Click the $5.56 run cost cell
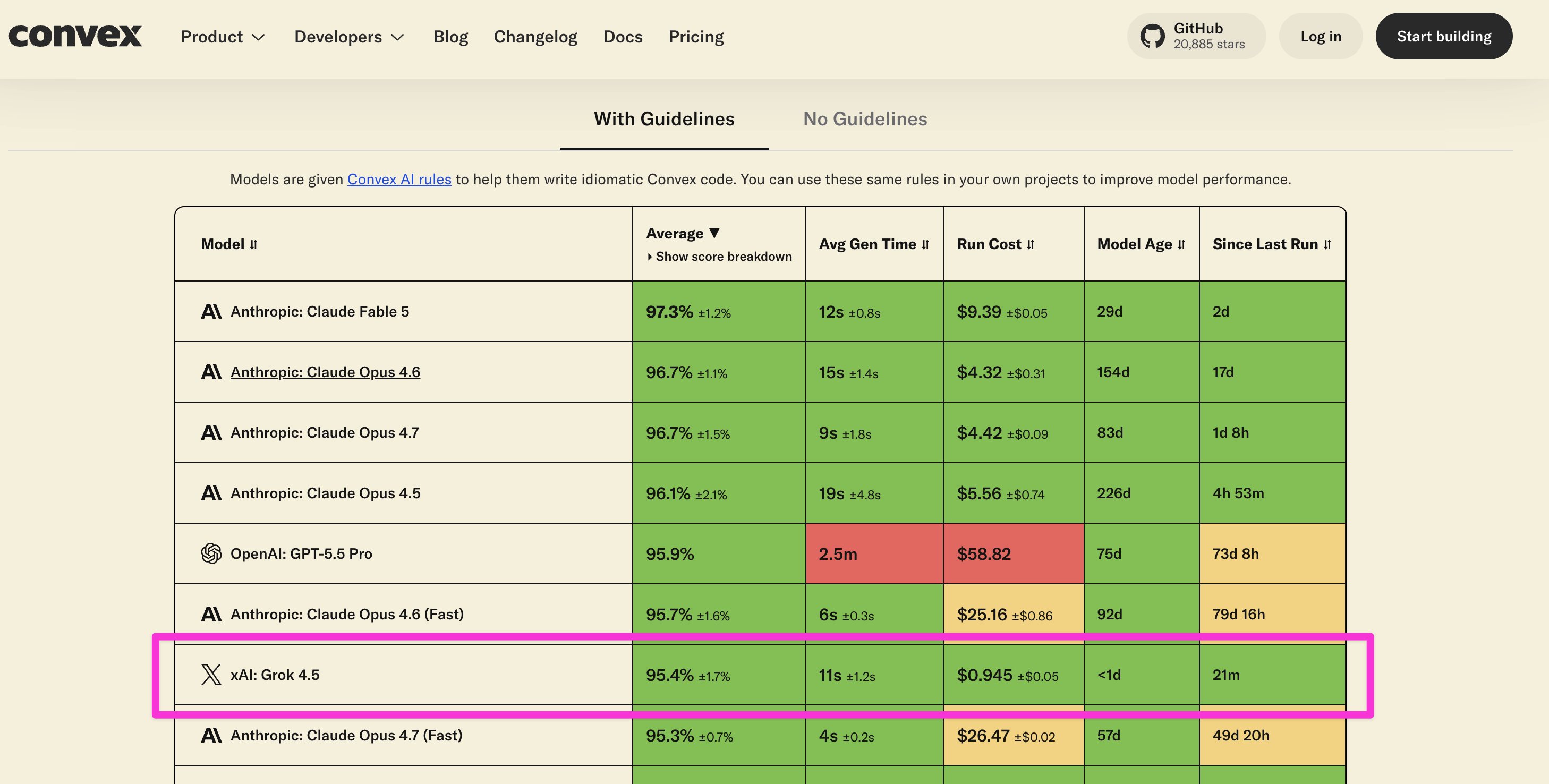Screen dimensions: 1549x784 click(1014, 493)
